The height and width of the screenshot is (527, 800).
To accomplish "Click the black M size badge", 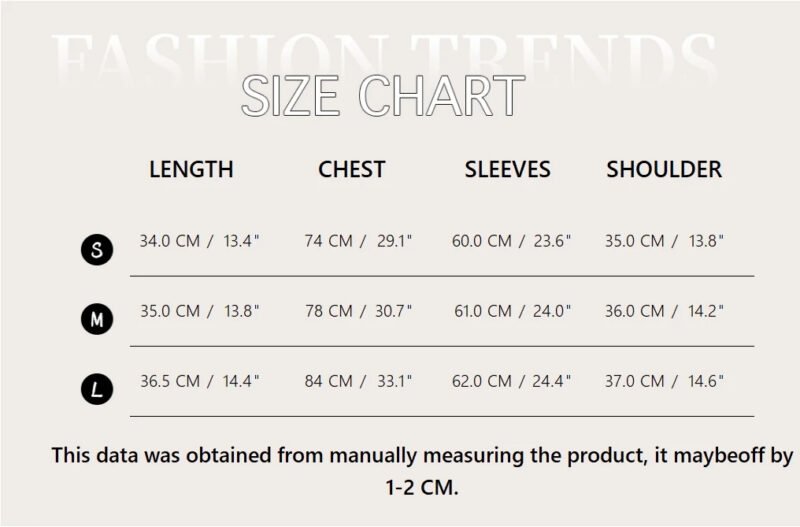I will point(97,319).
